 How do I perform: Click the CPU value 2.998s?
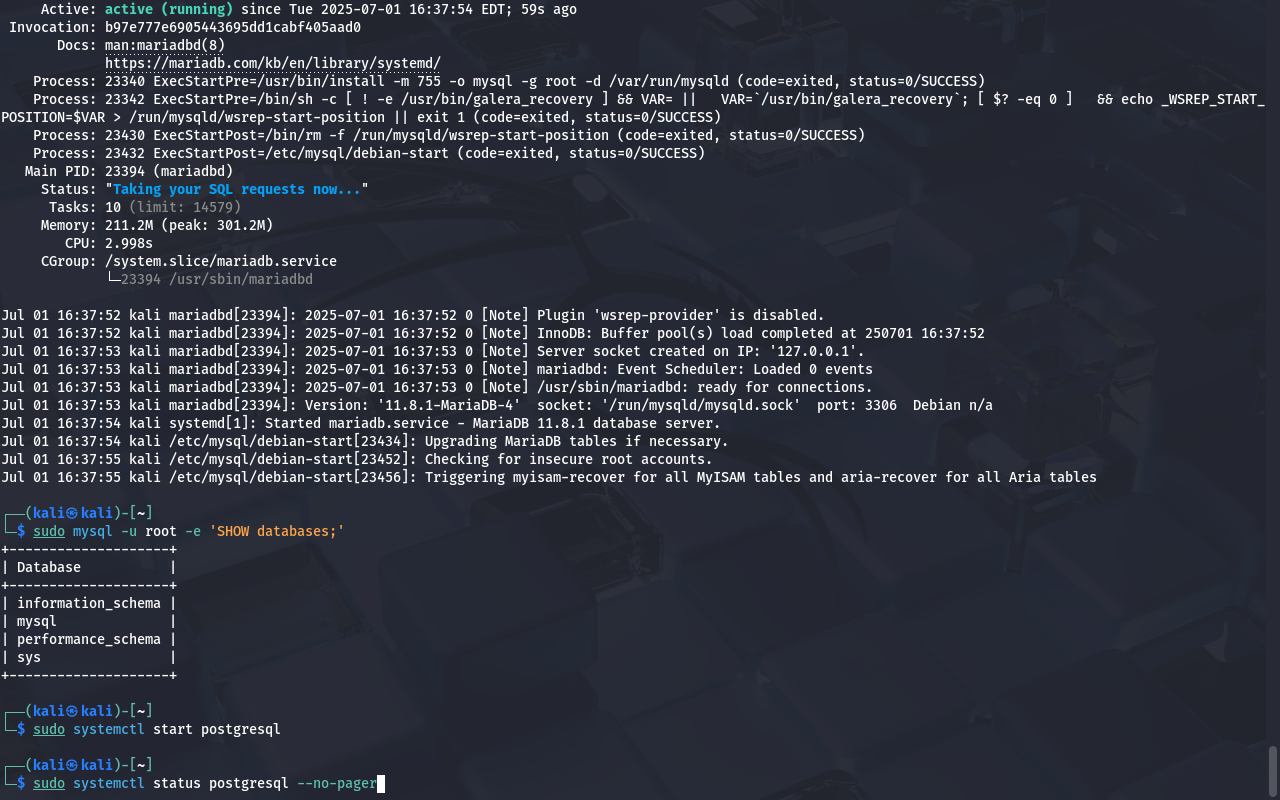[129, 243]
